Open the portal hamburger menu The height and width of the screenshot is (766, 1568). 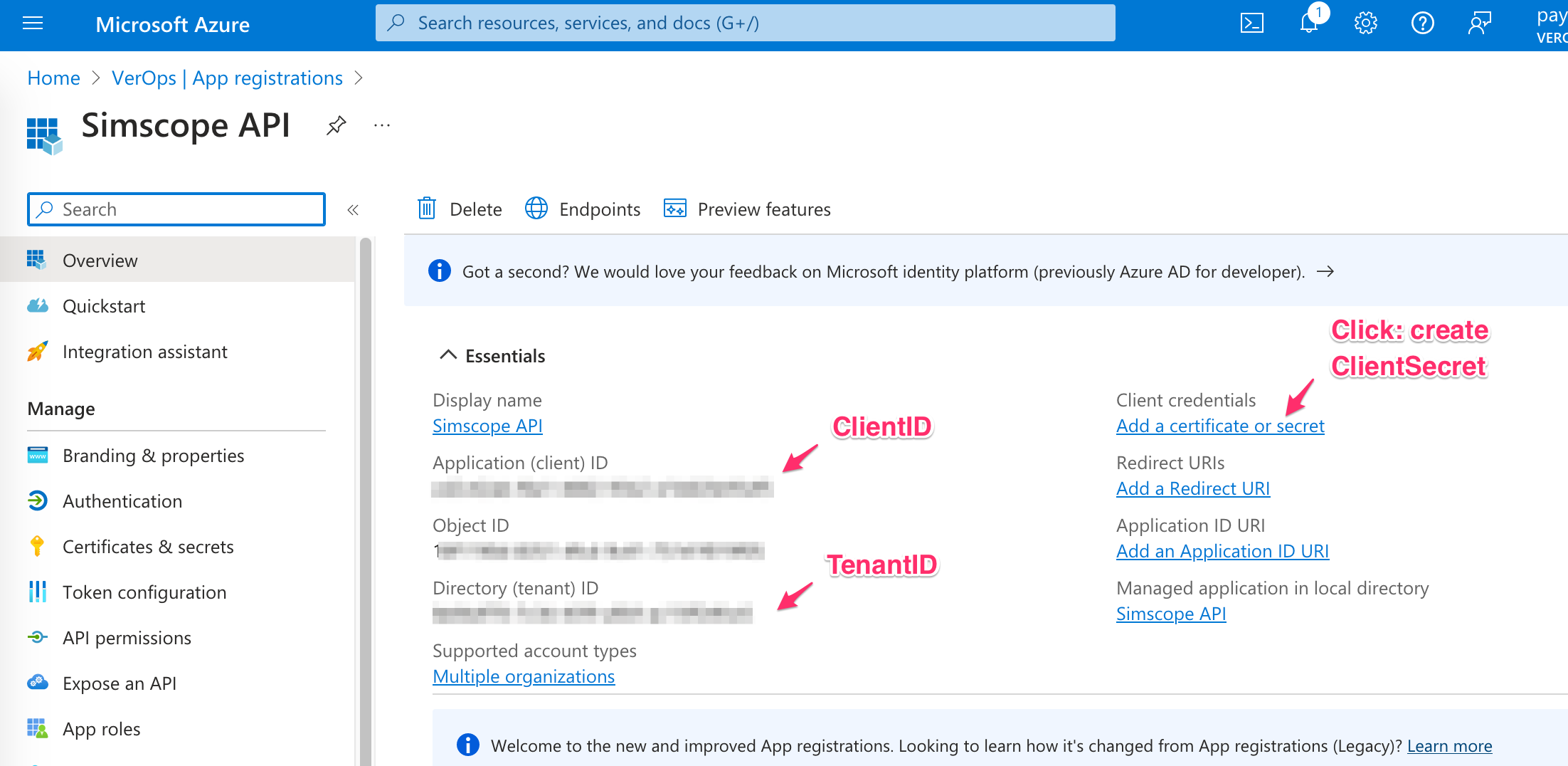pos(33,23)
